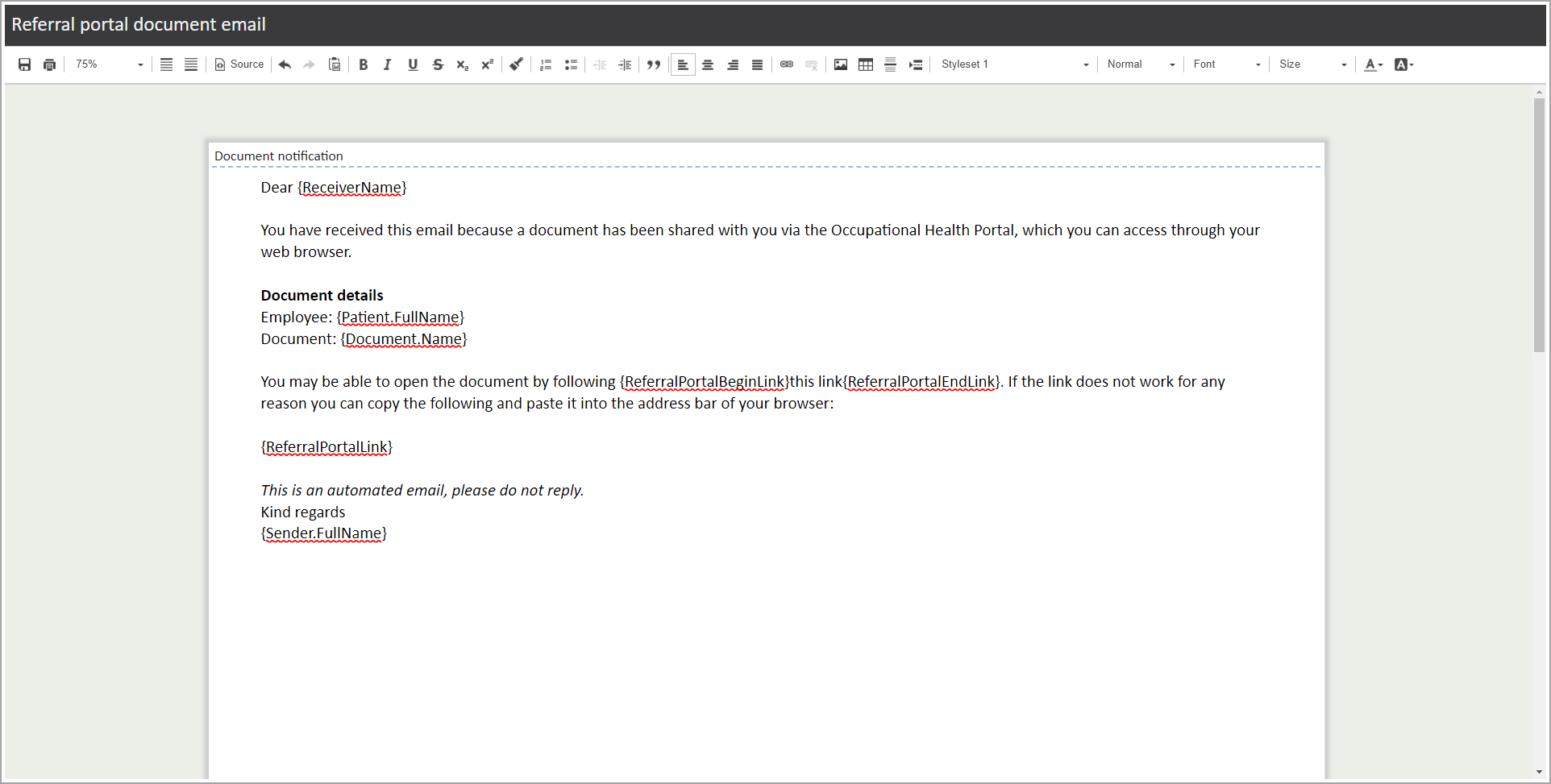The height and width of the screenshot is (784, 1551).
Task: Click the Save icon in toolbar
Action: (24, 64)
